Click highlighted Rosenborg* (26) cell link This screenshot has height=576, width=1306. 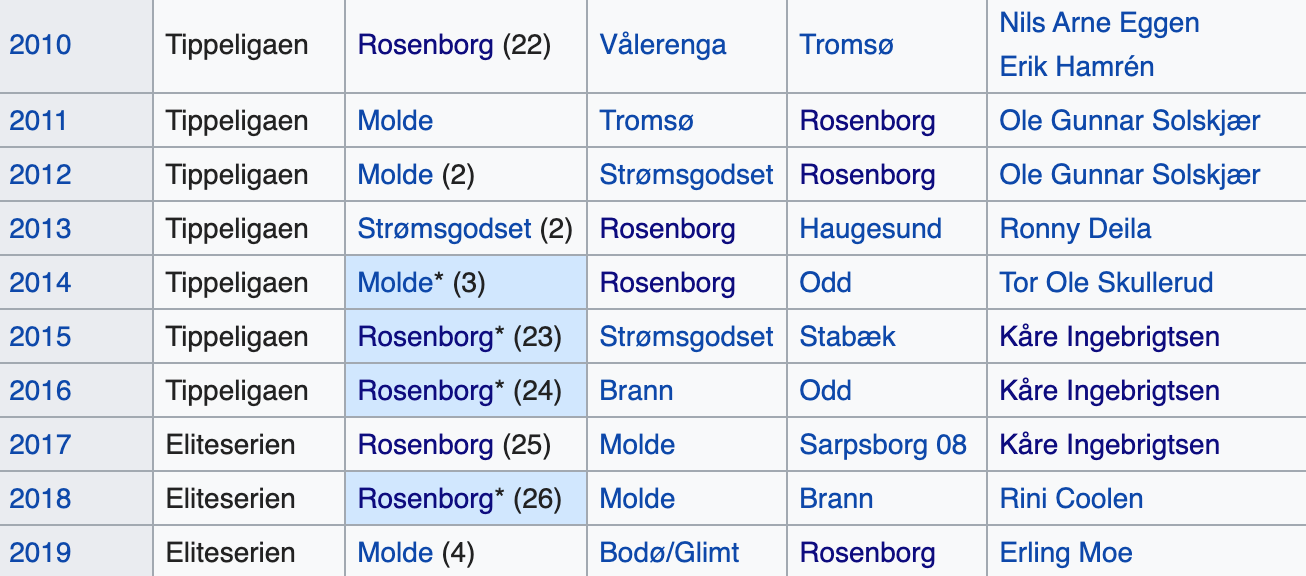[x=431, y=499]
